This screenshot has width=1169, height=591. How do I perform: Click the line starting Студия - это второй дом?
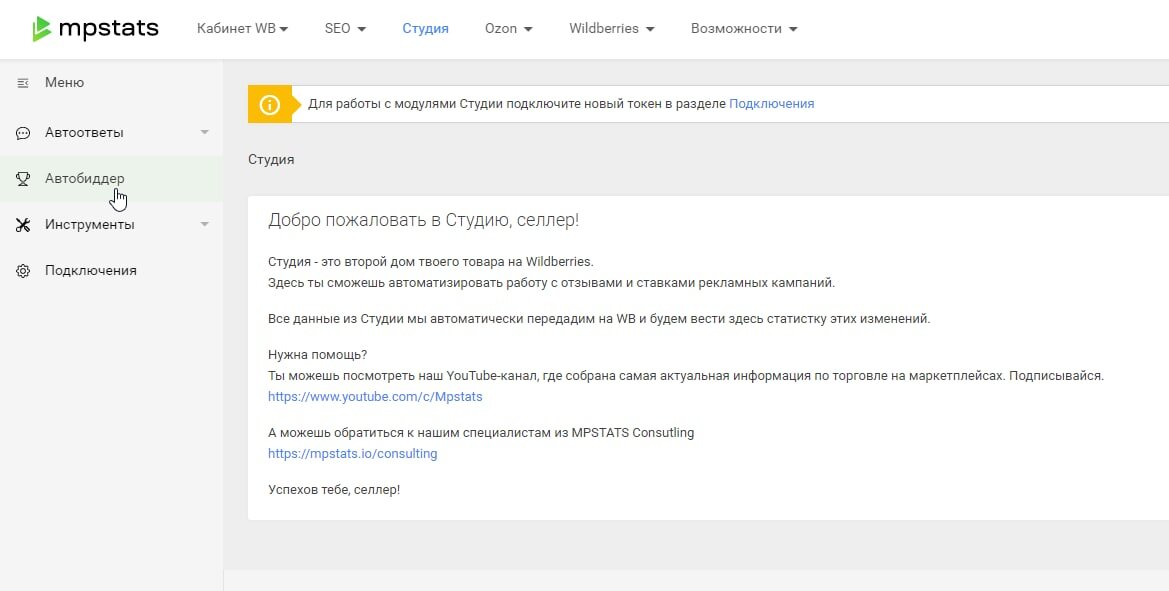pos(431,262)
